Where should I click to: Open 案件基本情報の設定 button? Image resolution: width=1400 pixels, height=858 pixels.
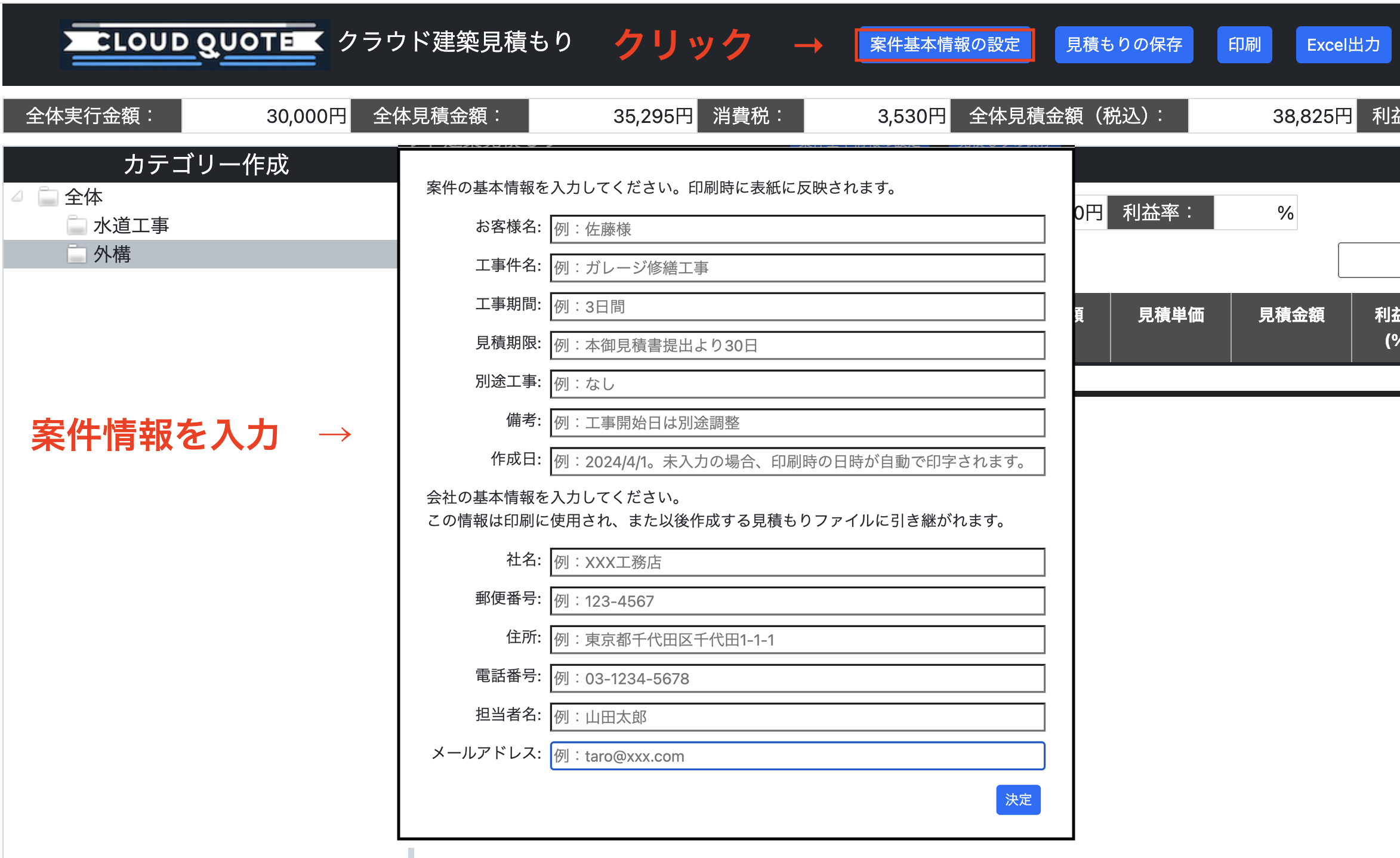(945, 45)
